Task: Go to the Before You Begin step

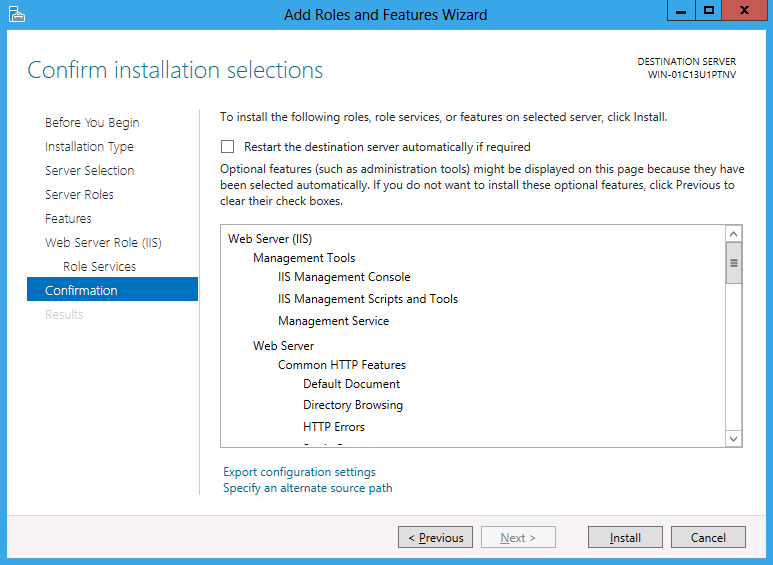Action: [92, 122]
